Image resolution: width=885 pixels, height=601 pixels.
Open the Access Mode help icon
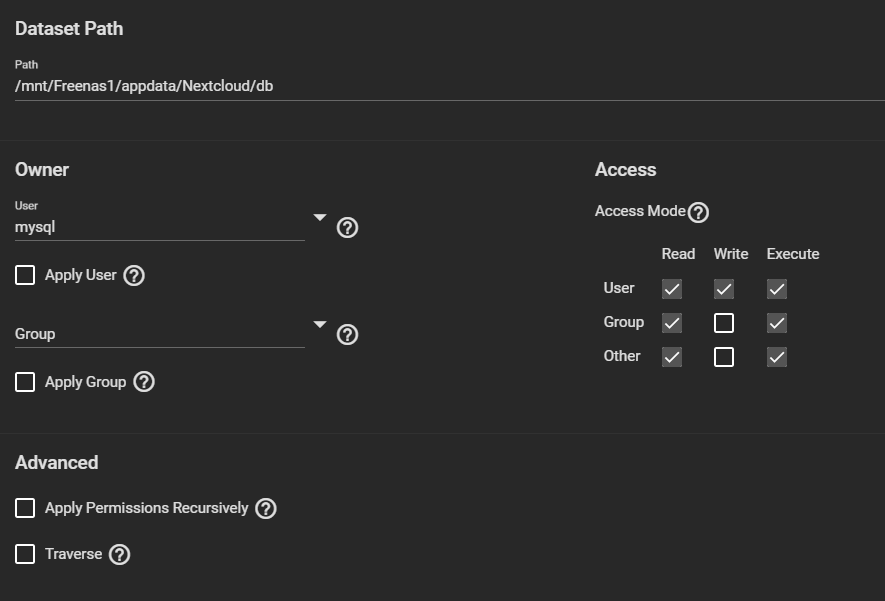(x=698, y=212)
